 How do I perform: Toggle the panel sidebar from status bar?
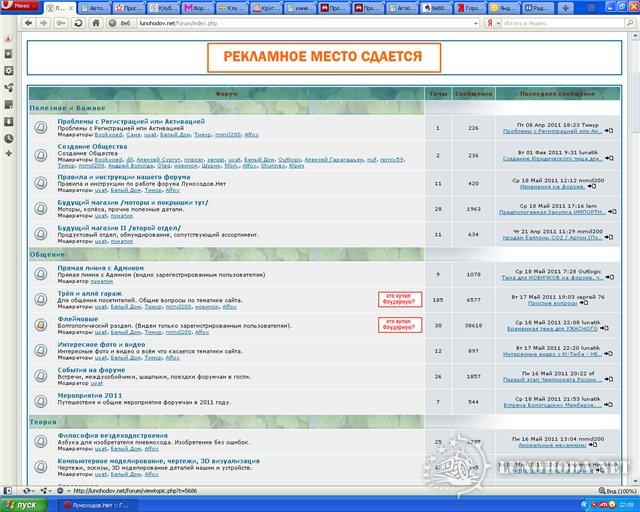click(7, 490)
